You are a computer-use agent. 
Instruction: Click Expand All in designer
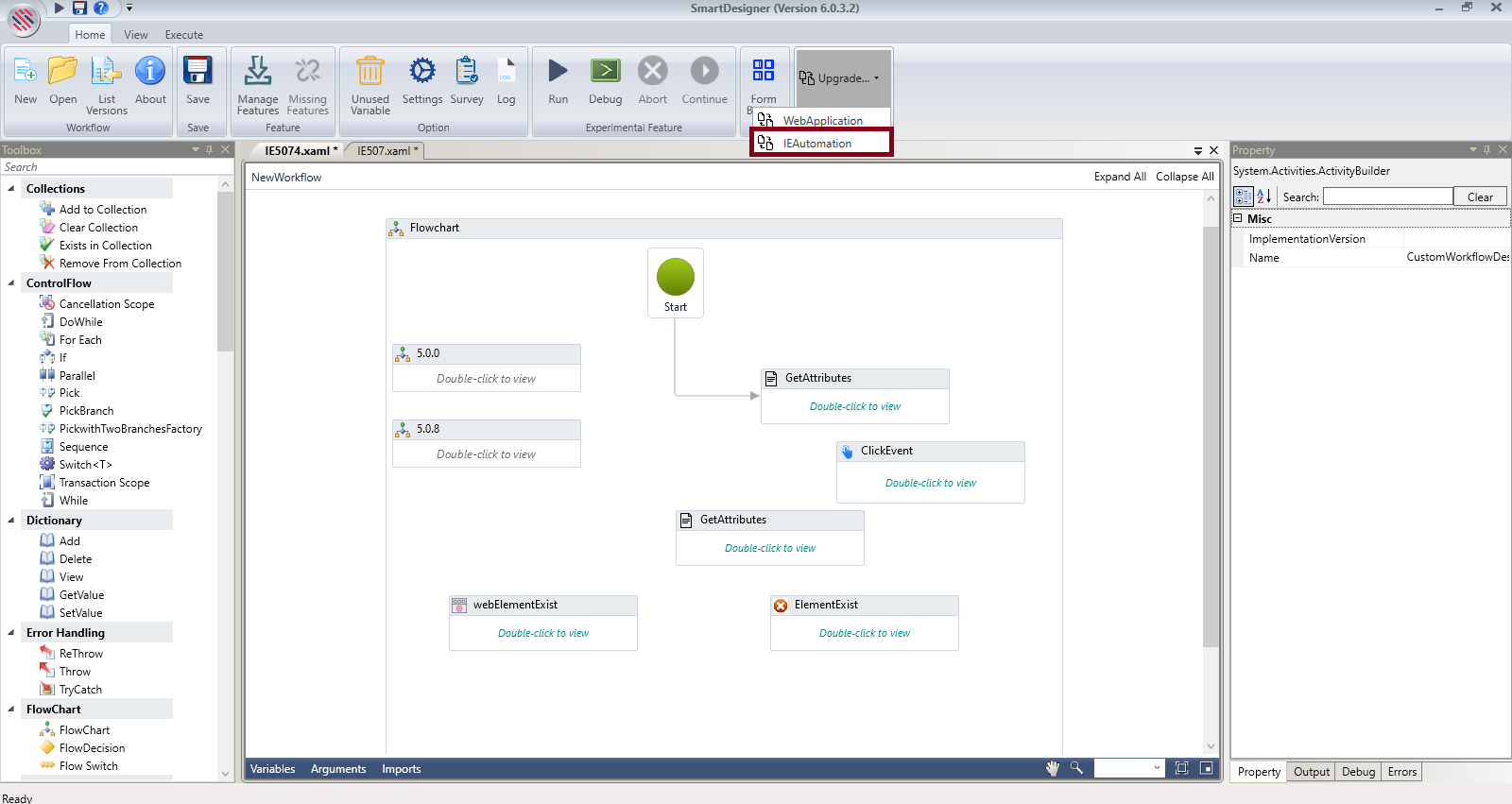pyautogui.click(x=1120, y=177)
